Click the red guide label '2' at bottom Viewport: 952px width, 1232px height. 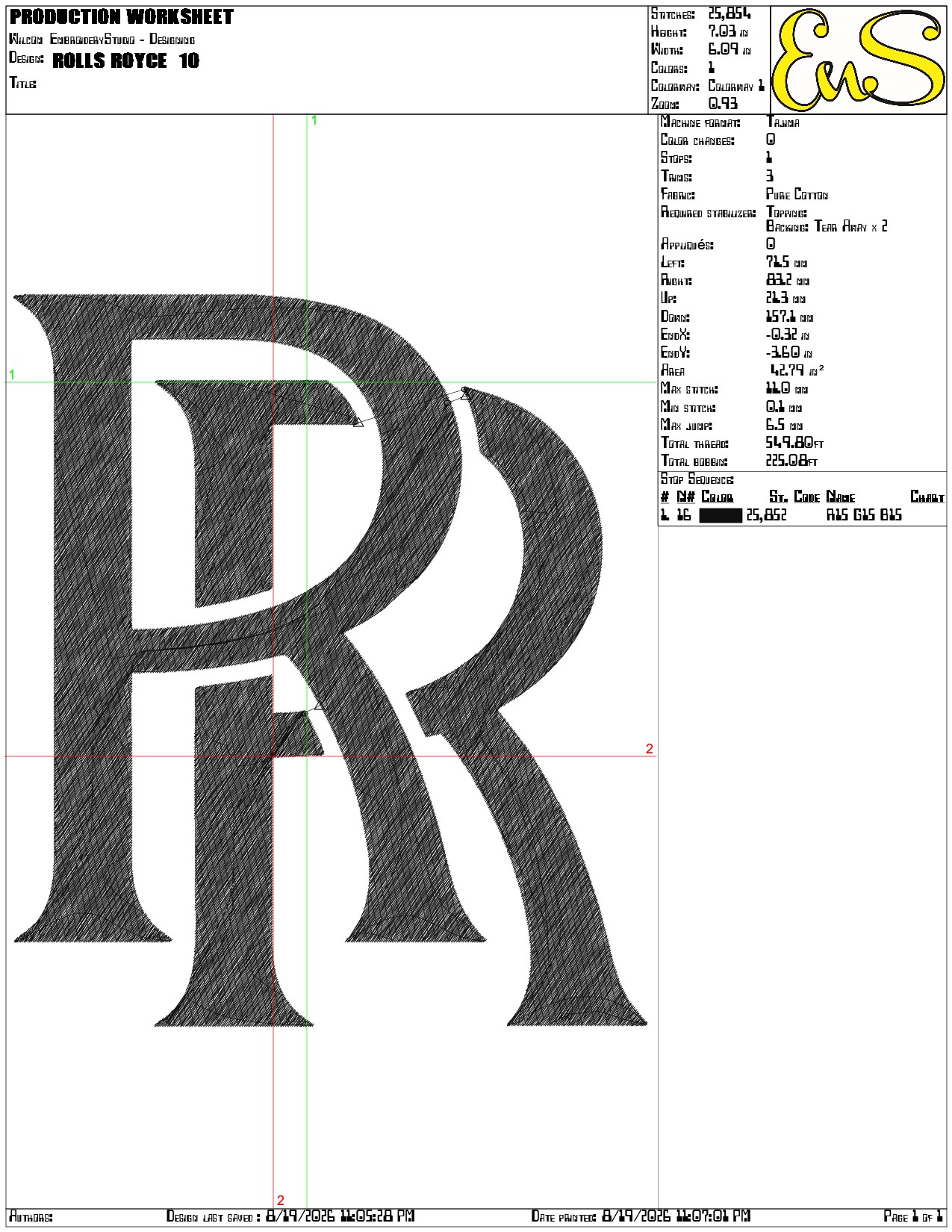(x=281, y=1201)
